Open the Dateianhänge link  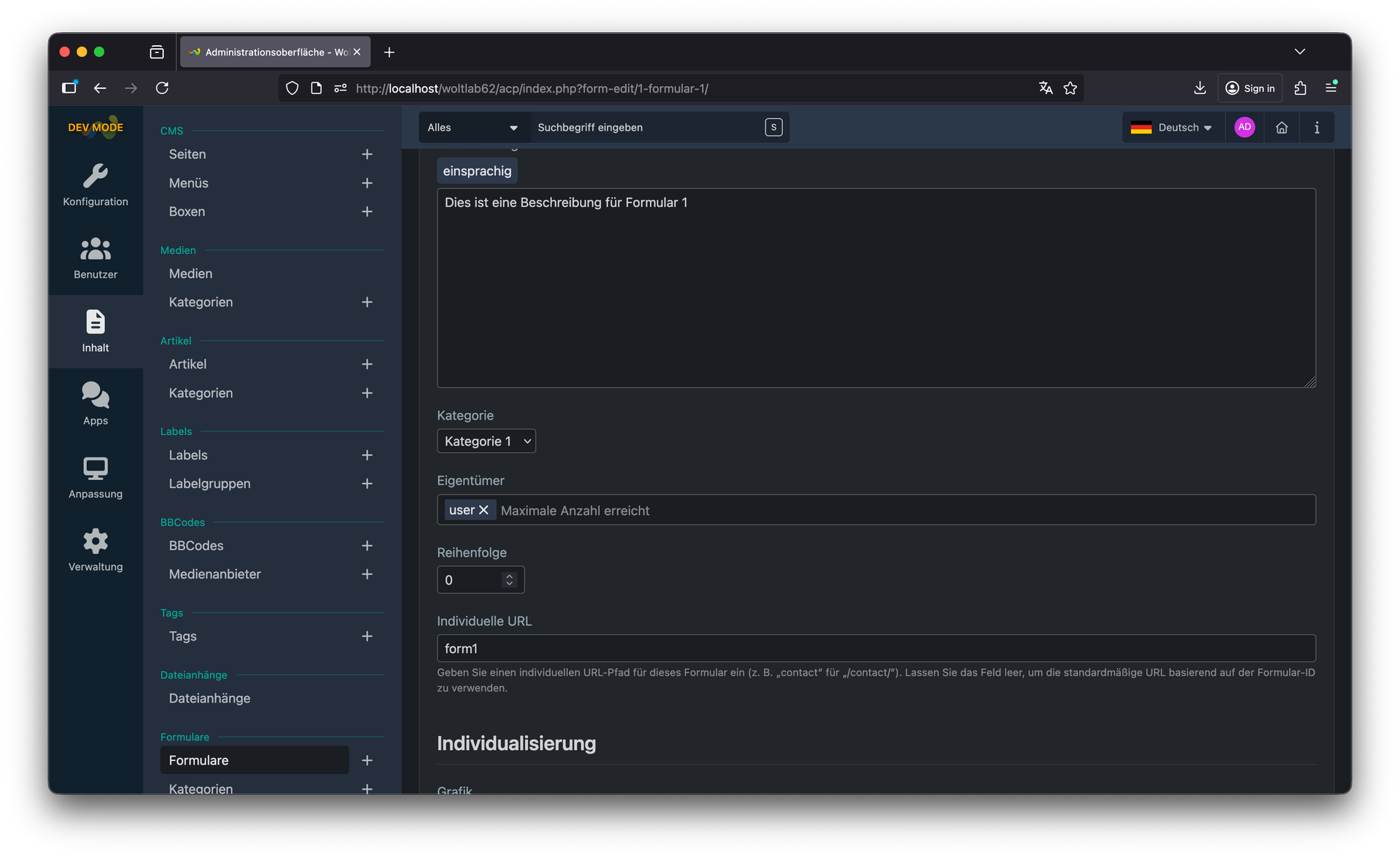[x=209, y=698]
